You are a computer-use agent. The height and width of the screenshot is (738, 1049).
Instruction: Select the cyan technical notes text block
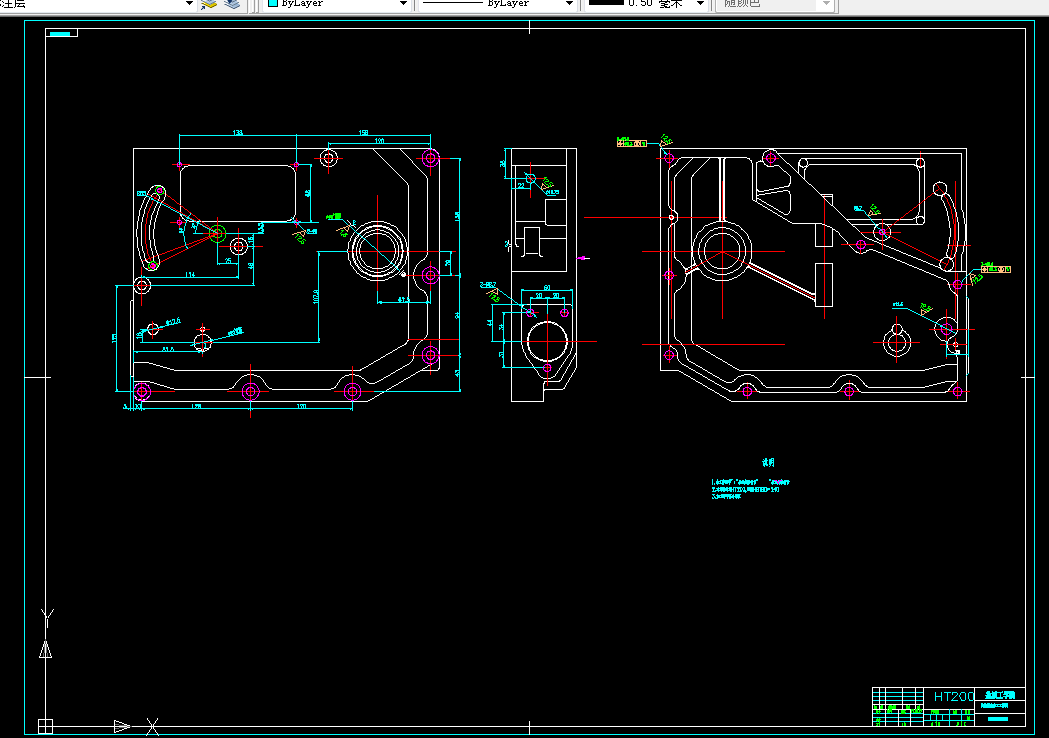click(x=750, y=489)
